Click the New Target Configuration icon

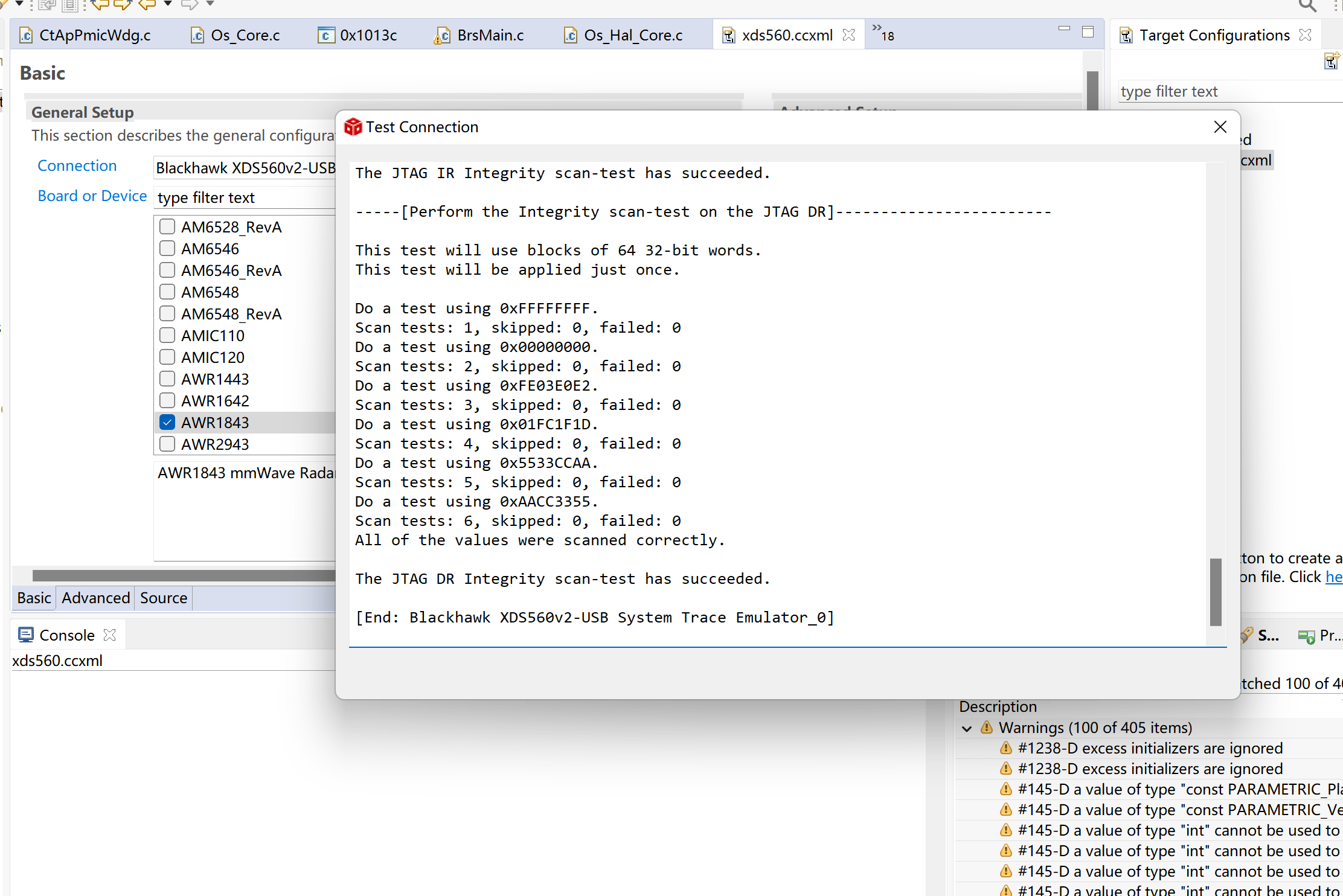coord(1332,60)
